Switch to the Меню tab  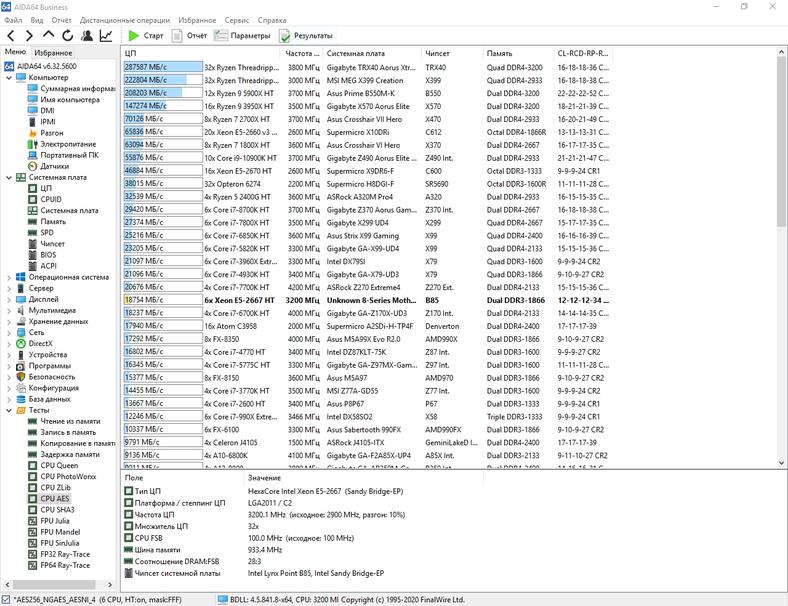coord(15,52)
